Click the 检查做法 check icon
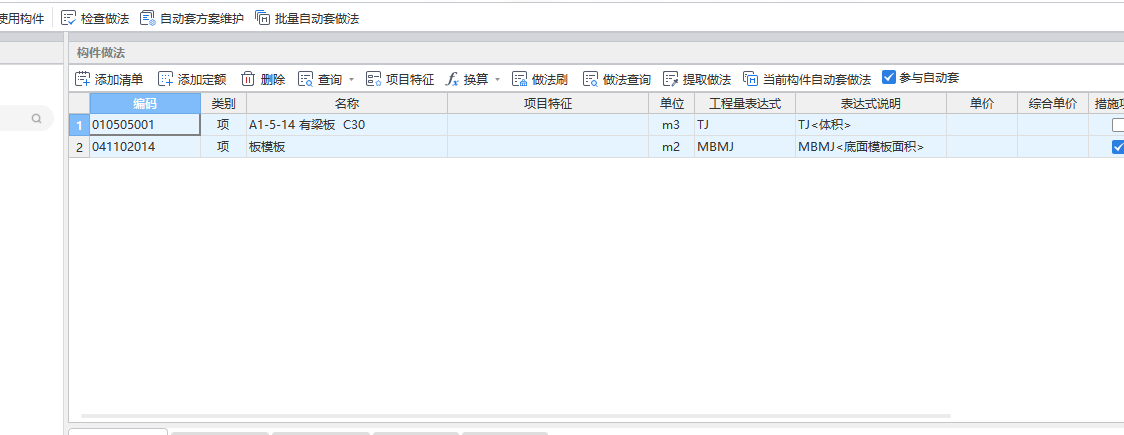Screen dimensions: 1124x435 point(69,19)
